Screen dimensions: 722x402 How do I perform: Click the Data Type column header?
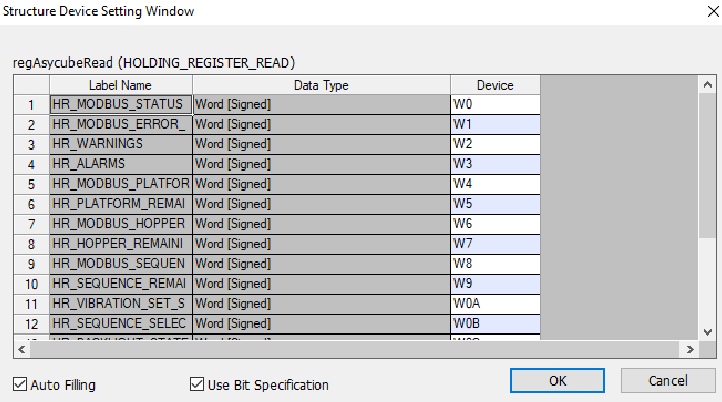tap(320, 85)
